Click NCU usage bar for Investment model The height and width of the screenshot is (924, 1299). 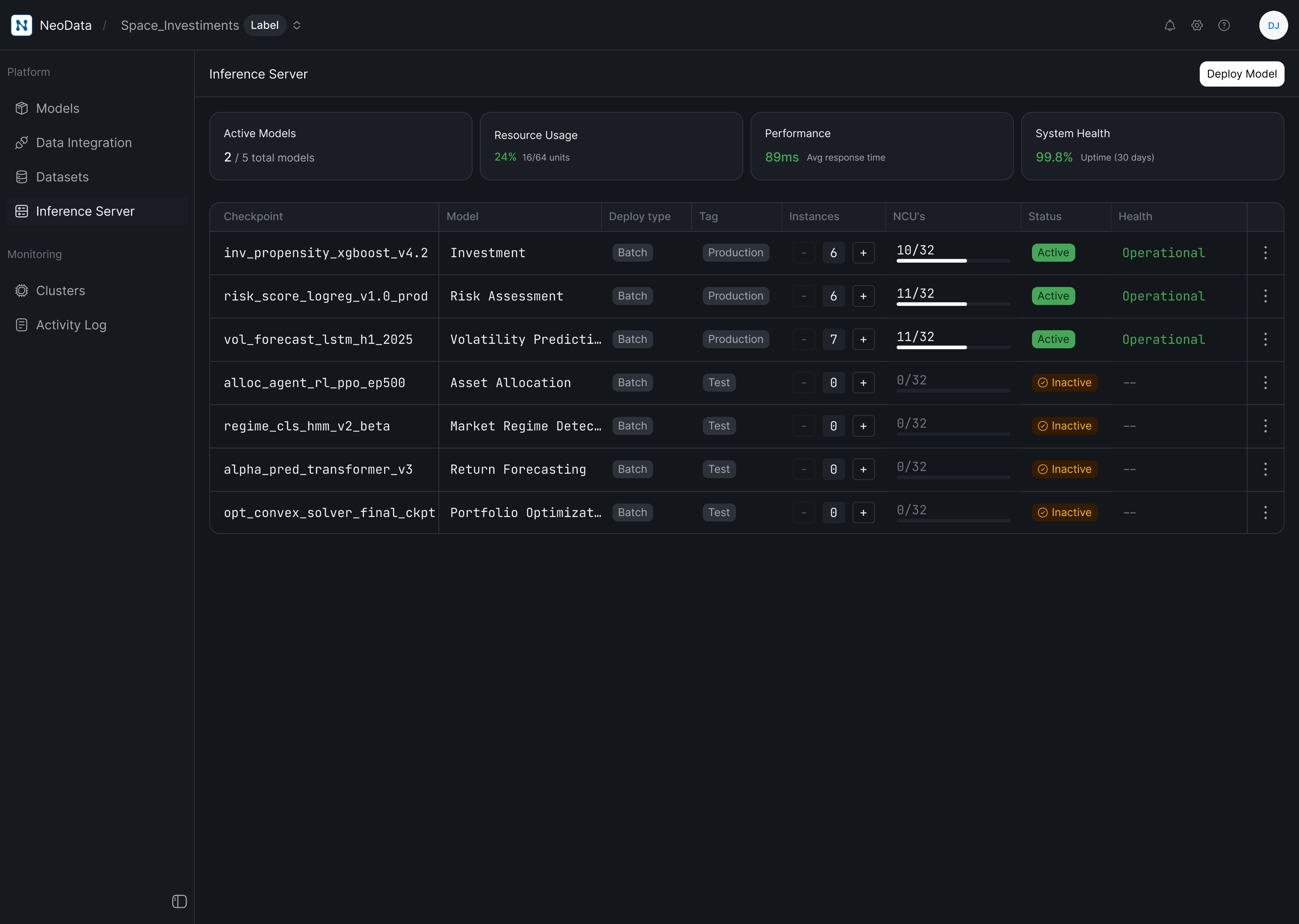point(953,261)
